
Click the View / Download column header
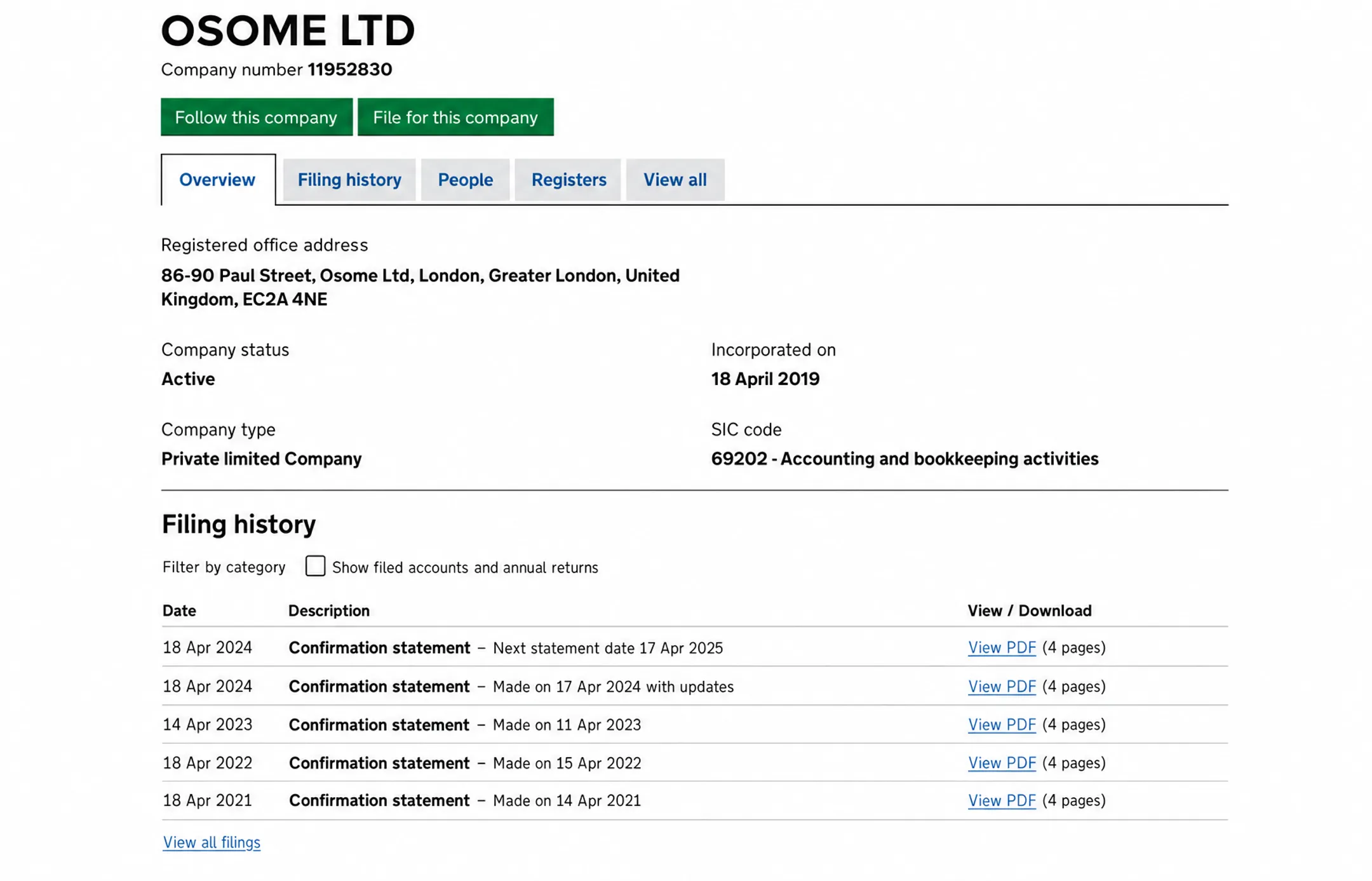[x=1030, y=610]
